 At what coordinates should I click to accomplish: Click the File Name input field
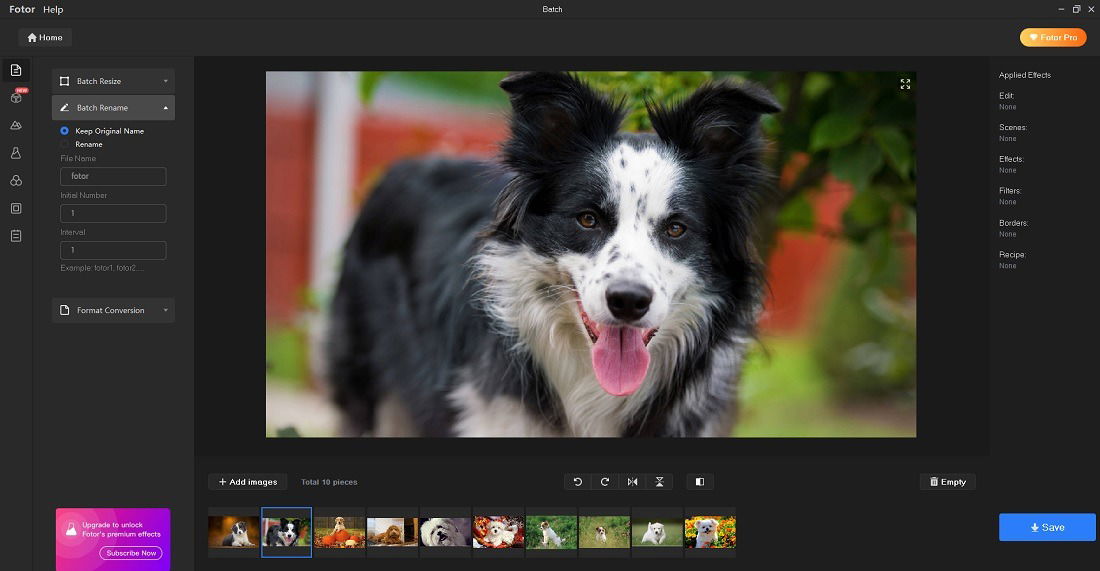point(113,176)
